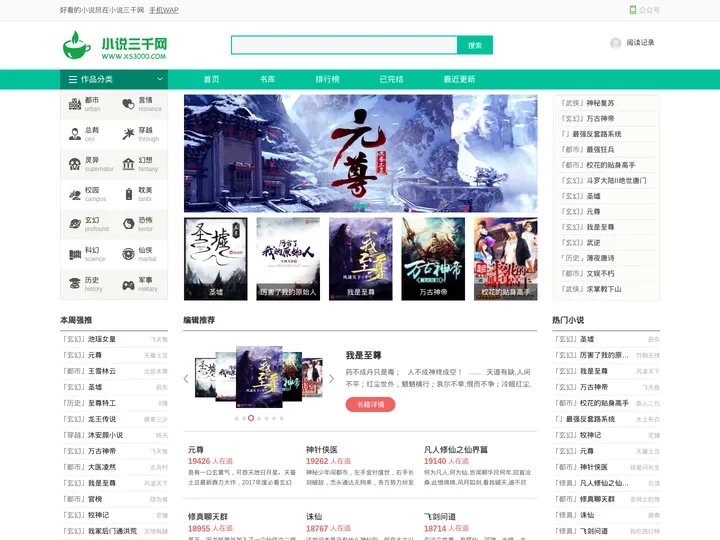Screen dimensions: 720x540
Task: Click the green 搜索 button
Action: click(475, 45)
